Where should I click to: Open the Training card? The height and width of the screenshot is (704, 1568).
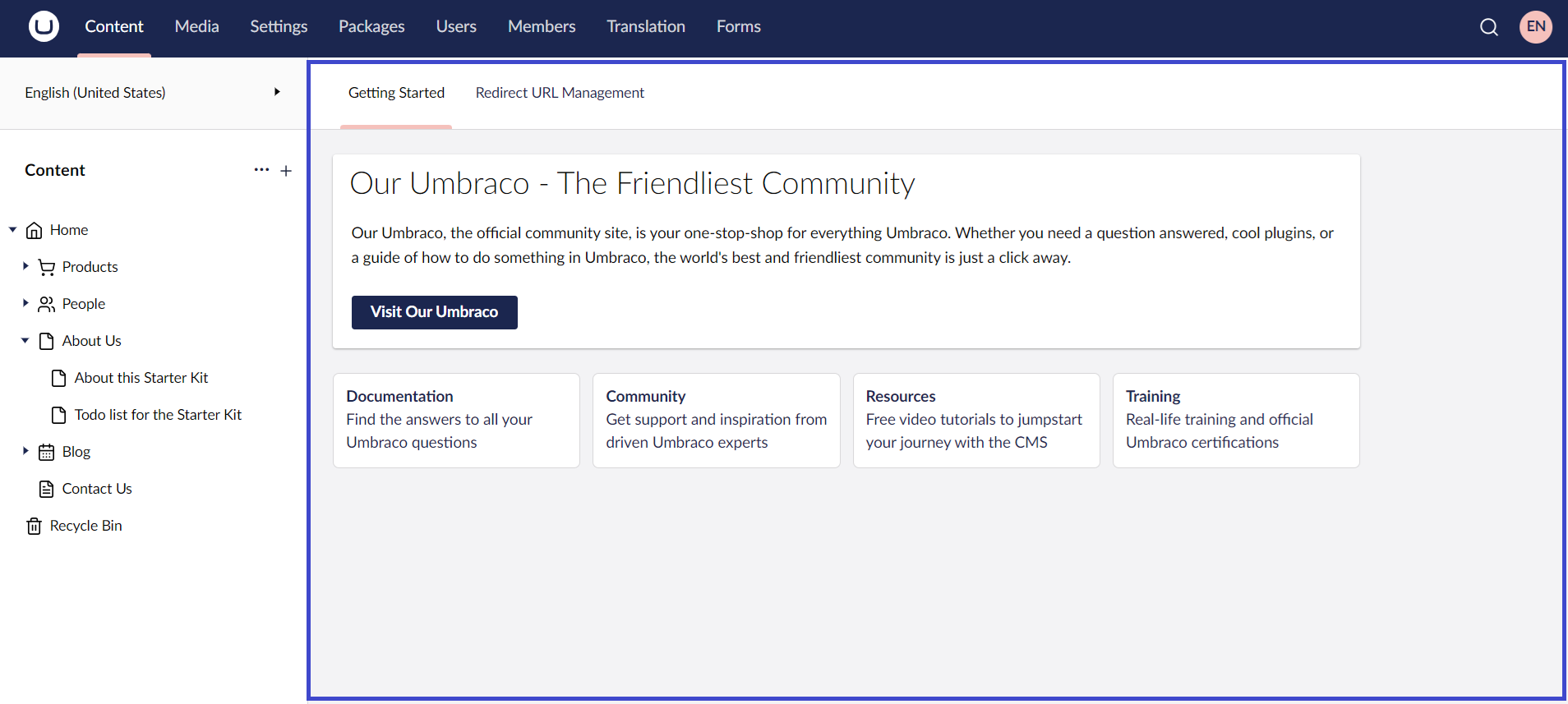click(x=1236, y=421)
